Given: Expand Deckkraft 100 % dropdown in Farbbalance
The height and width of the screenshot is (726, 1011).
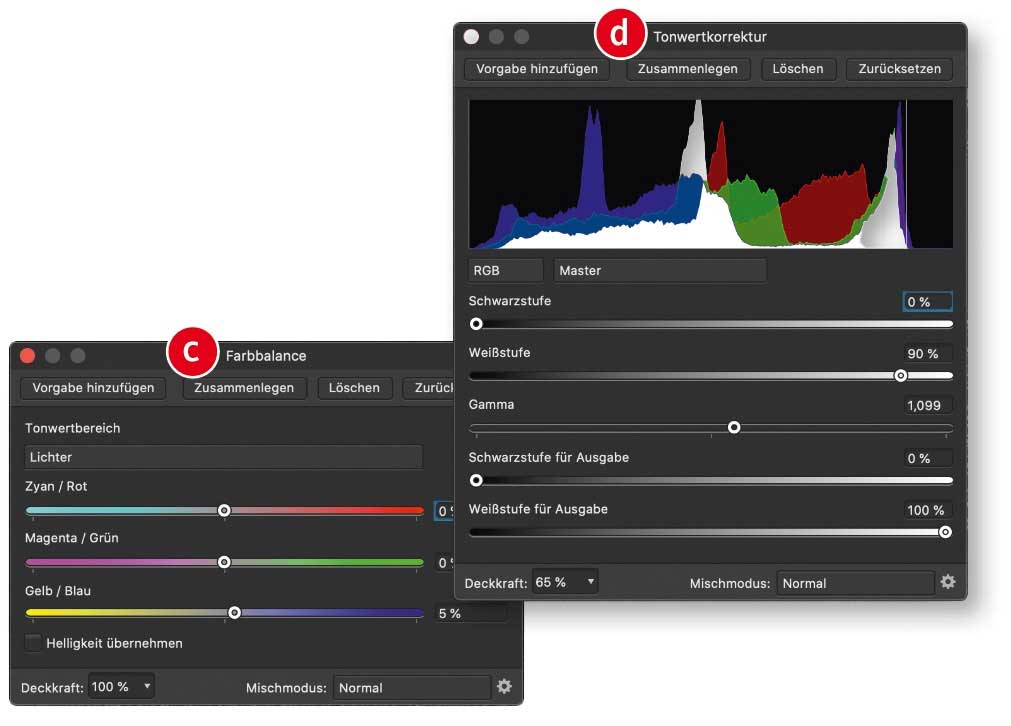Looking at the screenshot, I should [x=121, y=687].
